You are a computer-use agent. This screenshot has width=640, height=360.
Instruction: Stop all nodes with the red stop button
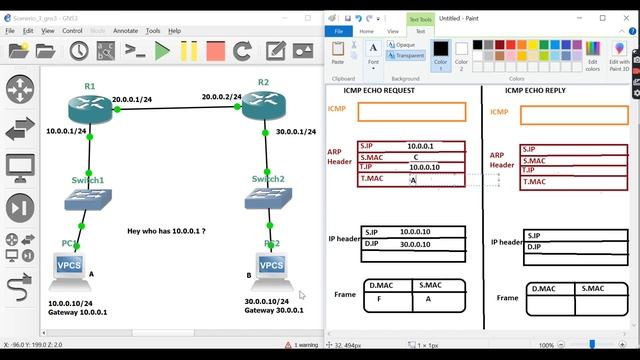216,51
